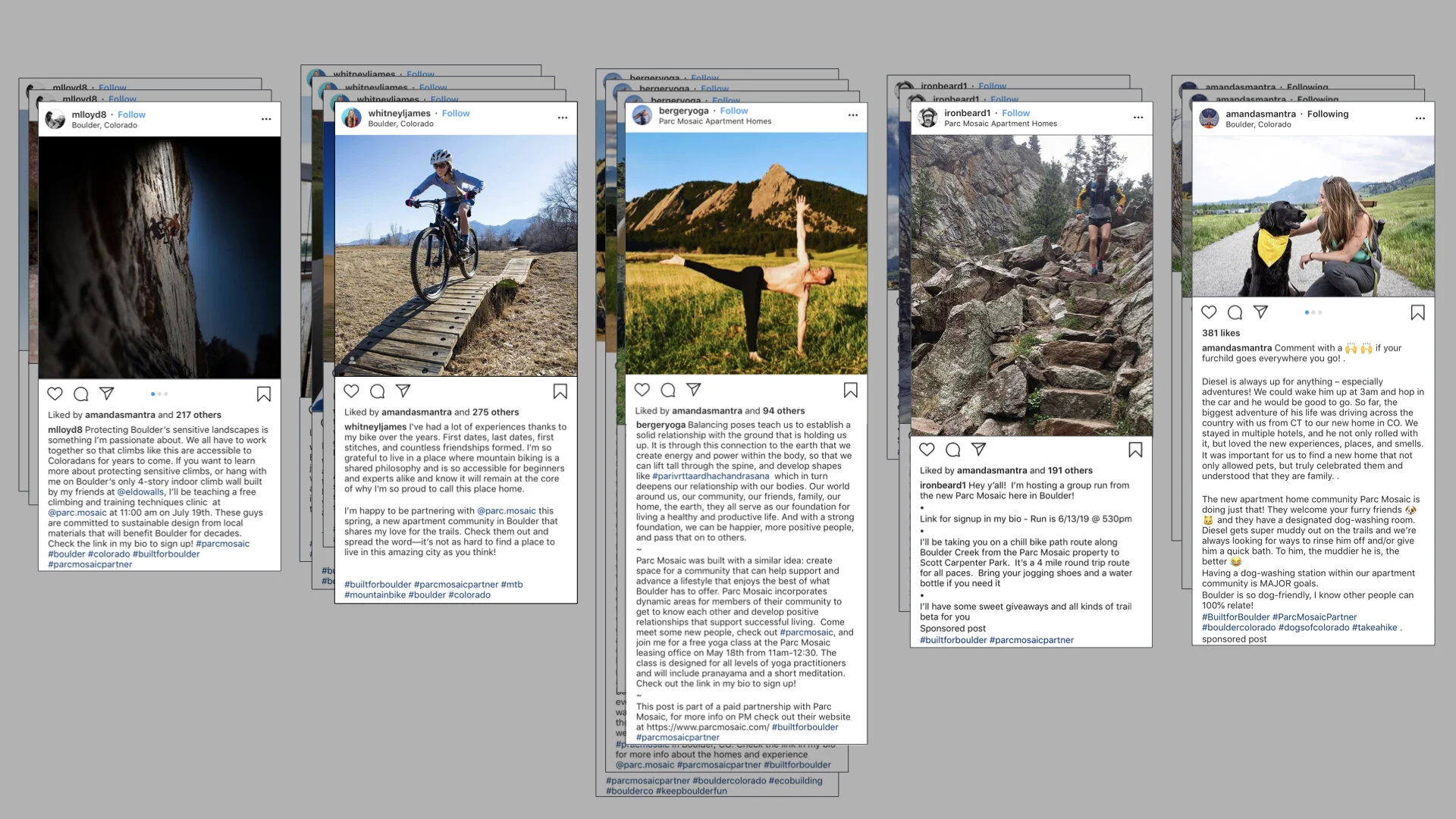Comment on the ironbeard1 post

(952, 450)
